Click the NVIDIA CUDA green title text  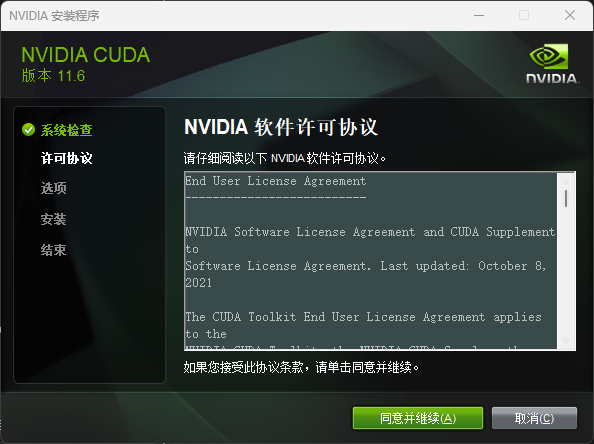click(86, 55)
